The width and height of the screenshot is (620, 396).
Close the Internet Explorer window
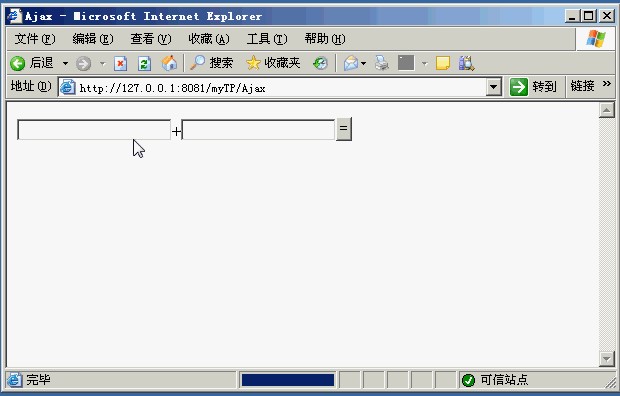(x=607, y=16)
